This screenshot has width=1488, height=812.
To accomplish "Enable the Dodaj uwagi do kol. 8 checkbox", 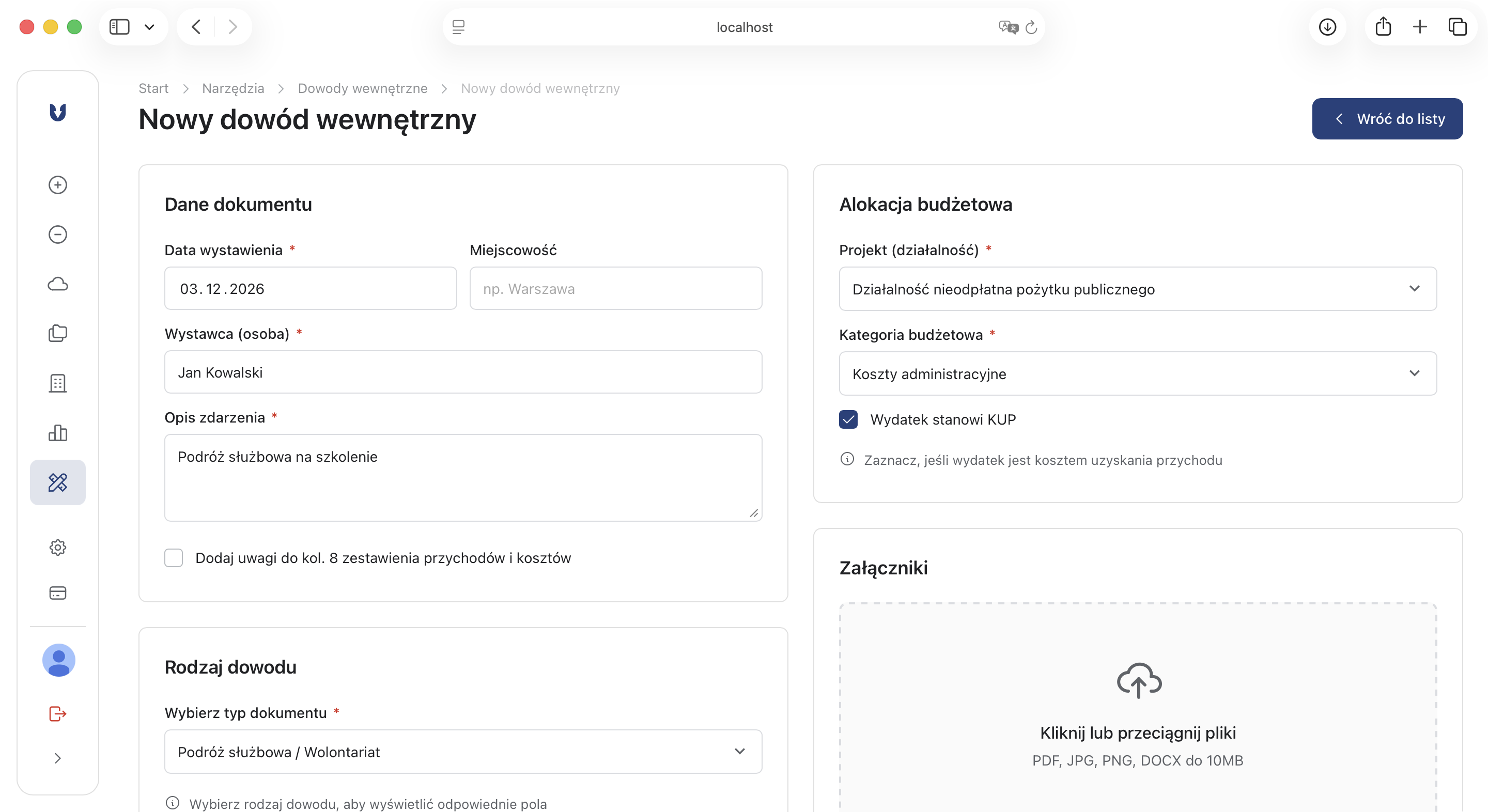I will pyautogui.click(x=174, y=558).
